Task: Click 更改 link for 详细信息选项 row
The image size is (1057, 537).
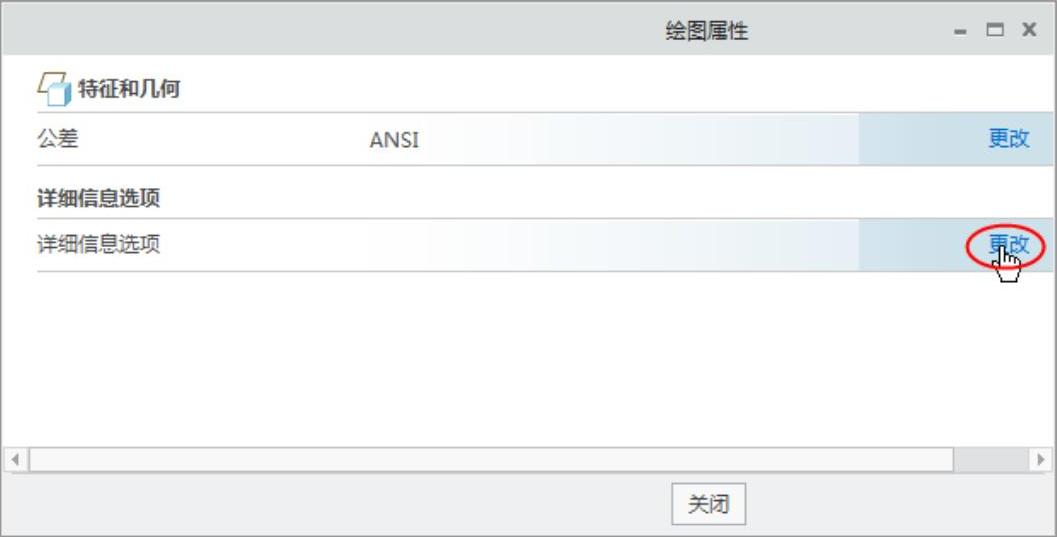Action: 1008,245
